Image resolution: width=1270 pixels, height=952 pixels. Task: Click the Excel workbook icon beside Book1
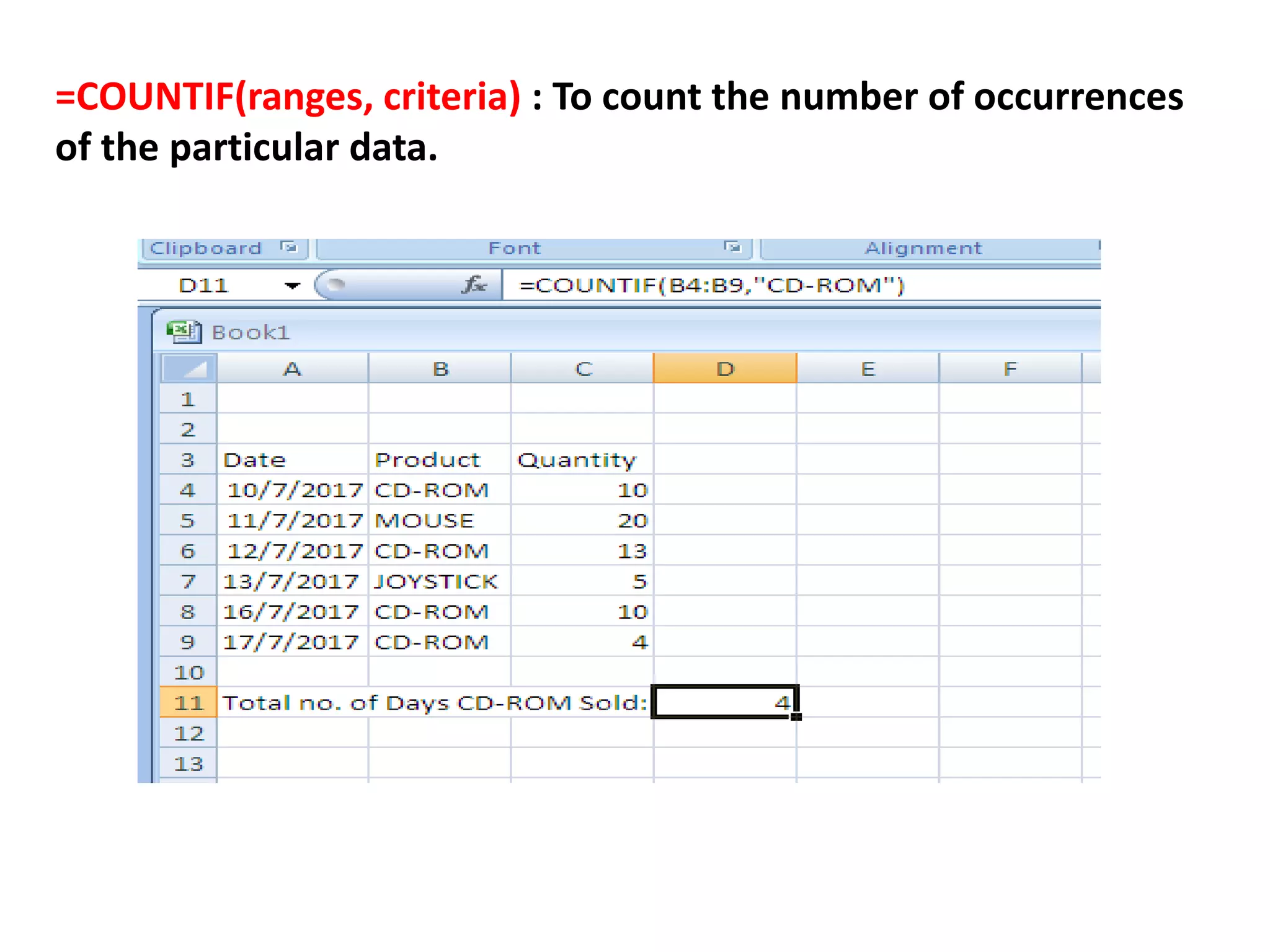click(x=184, y=332)
